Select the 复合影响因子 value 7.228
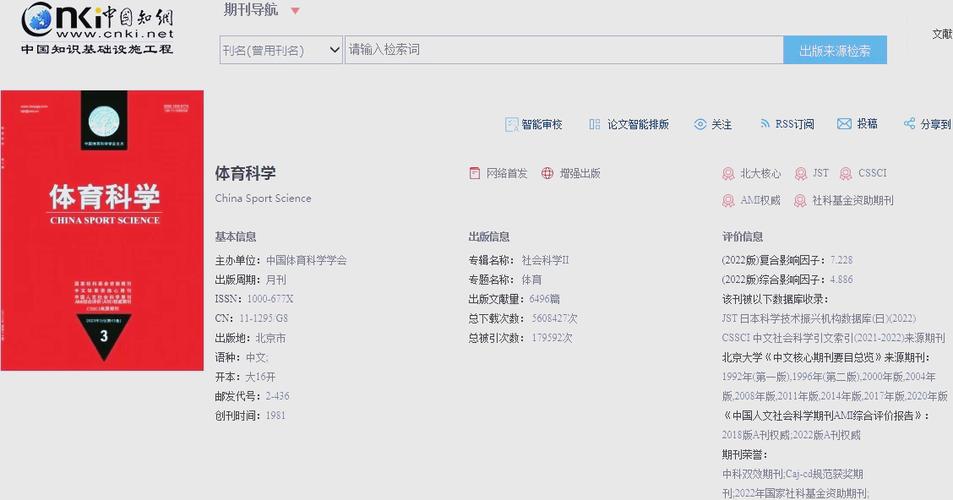The height and width of the screenshot is (500, 953). [842, 260]
